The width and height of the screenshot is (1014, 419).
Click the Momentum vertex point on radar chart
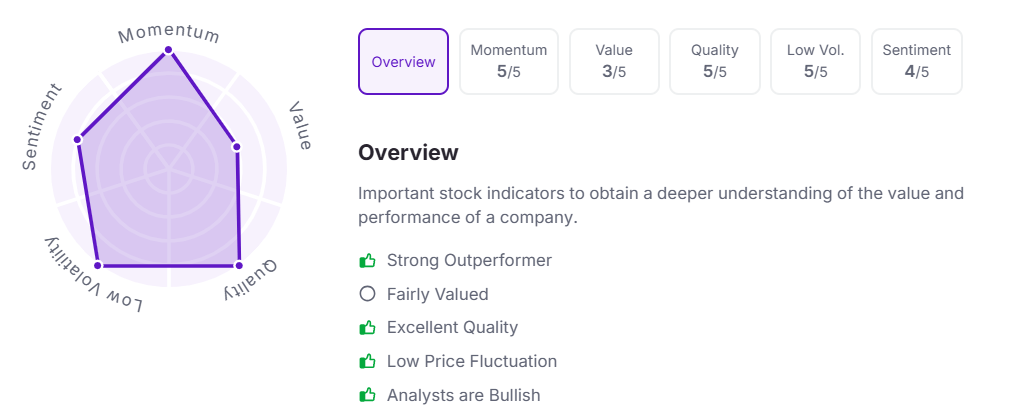[168, 49]
